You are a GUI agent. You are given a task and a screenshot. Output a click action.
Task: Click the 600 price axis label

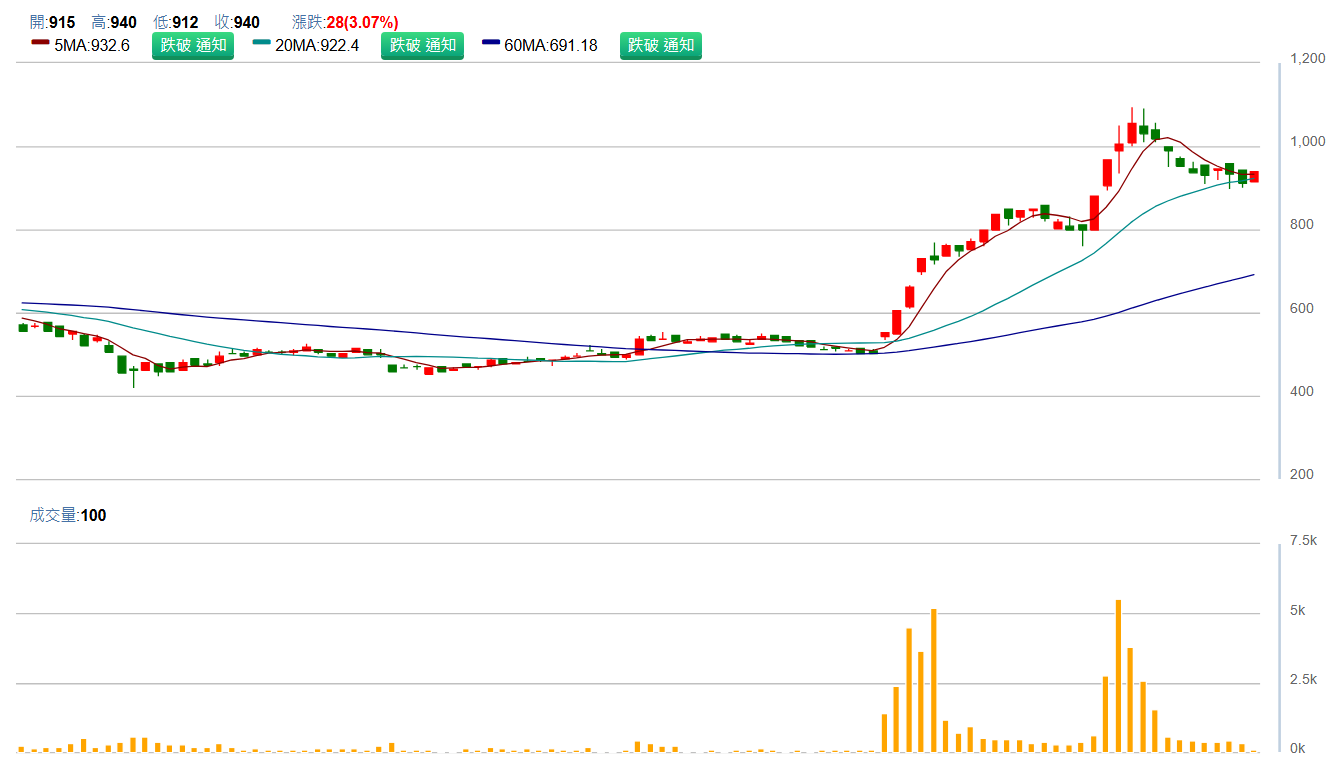pos(1302,309)
